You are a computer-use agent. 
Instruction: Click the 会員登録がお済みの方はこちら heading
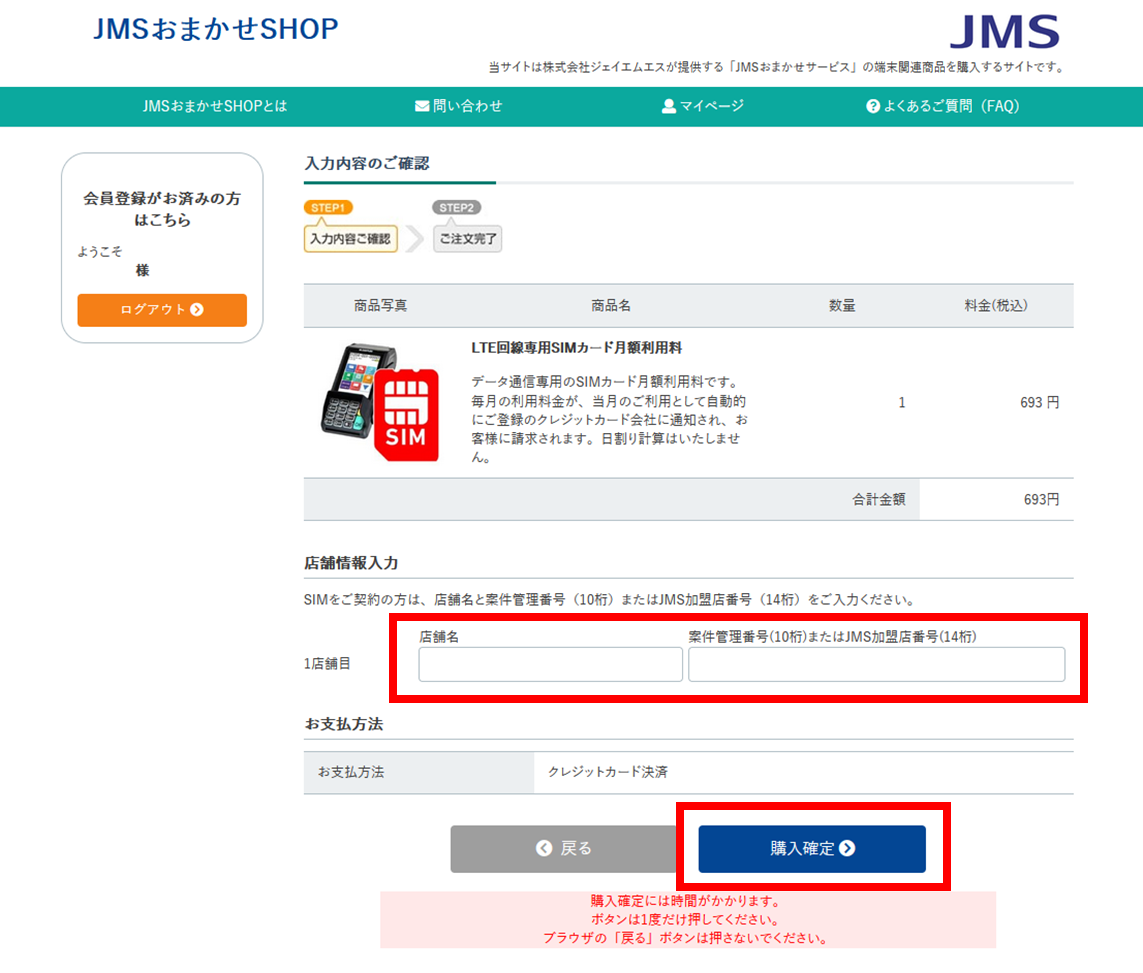162,209
